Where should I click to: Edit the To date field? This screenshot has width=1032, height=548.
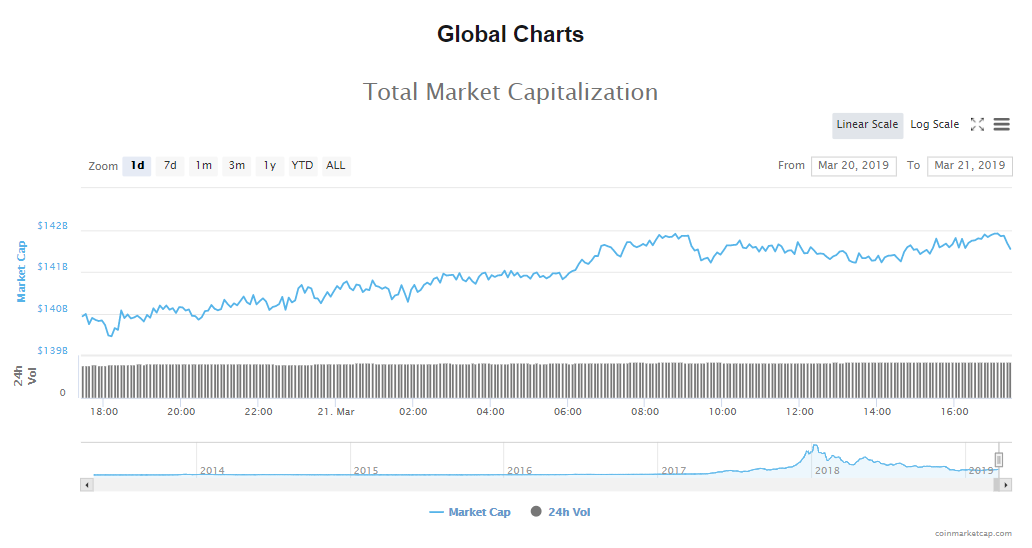tap(969, 166)
